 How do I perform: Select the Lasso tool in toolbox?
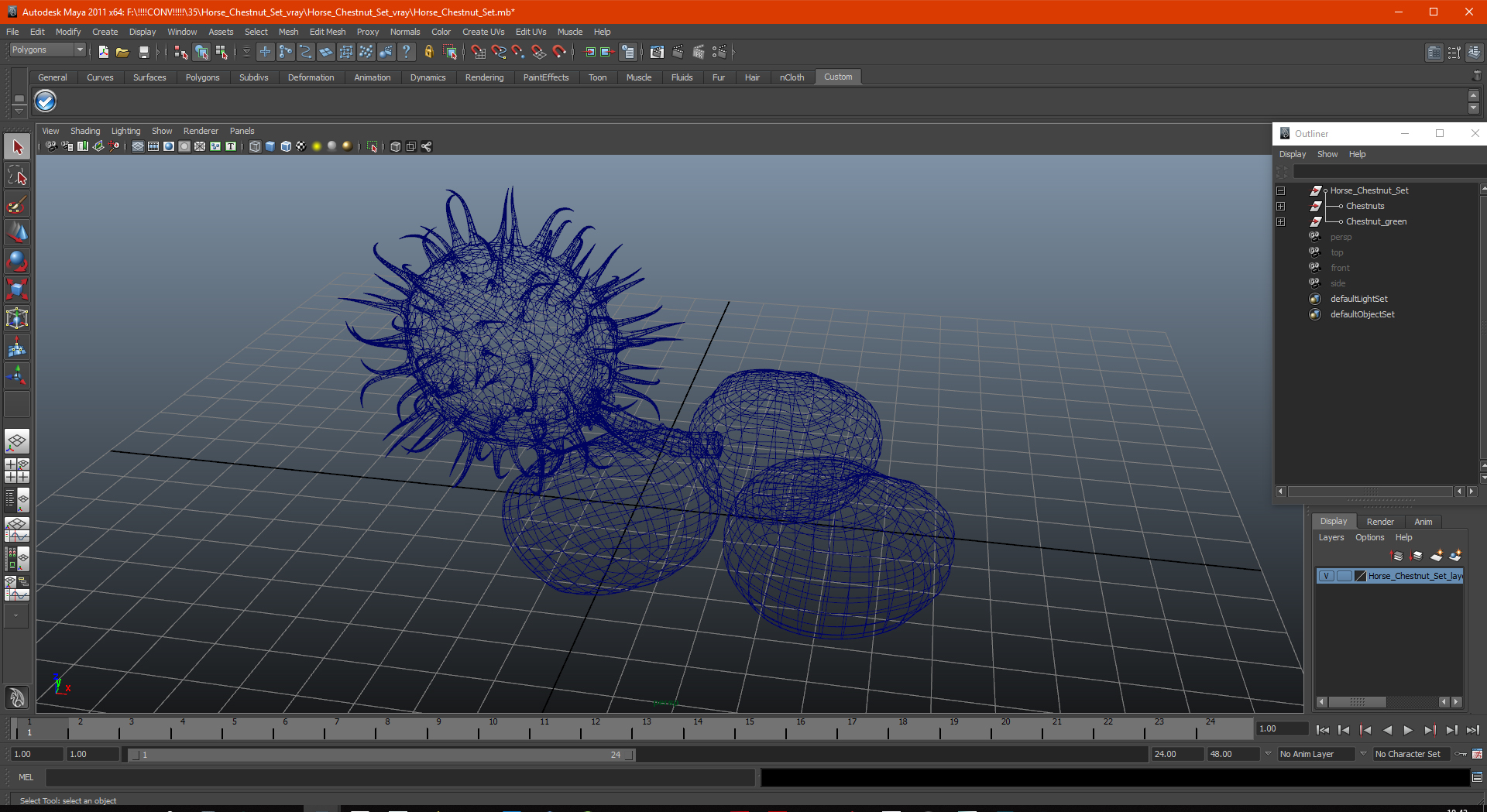pyautogui.click(x=17, y=176)
